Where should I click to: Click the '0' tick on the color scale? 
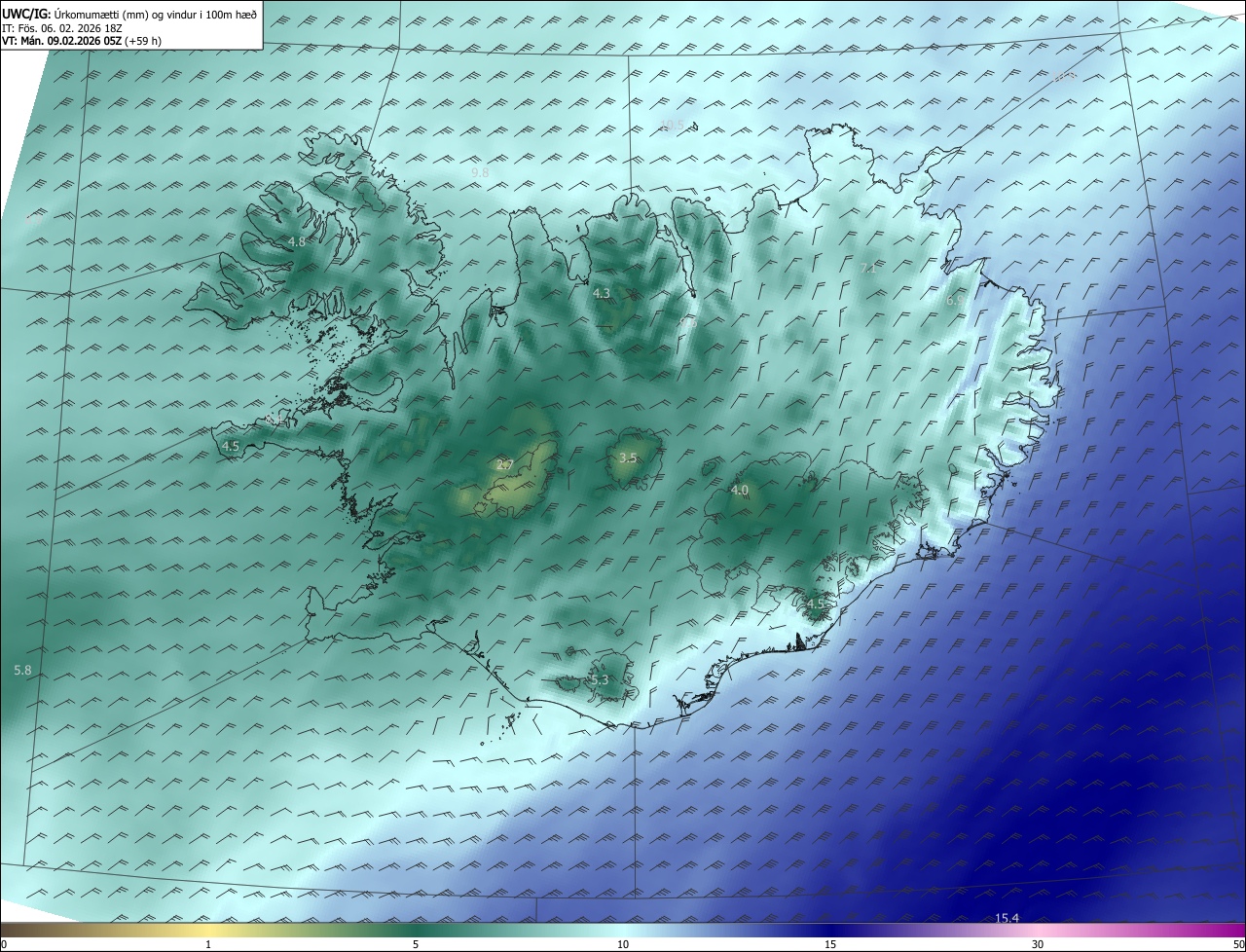[x=3, y=944]
